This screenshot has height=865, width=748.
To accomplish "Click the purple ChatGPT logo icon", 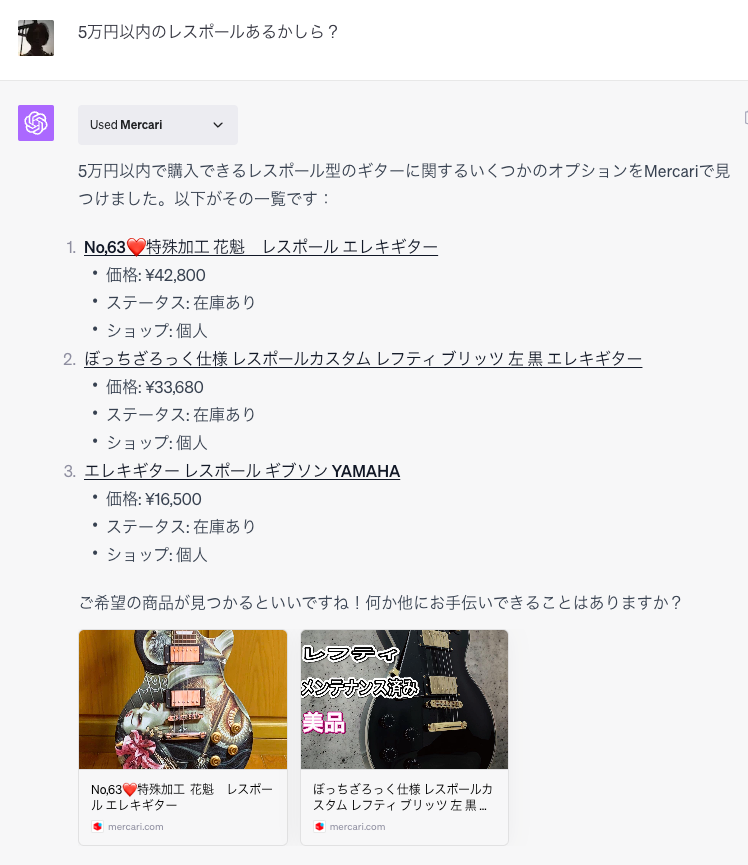I will 36,123.
